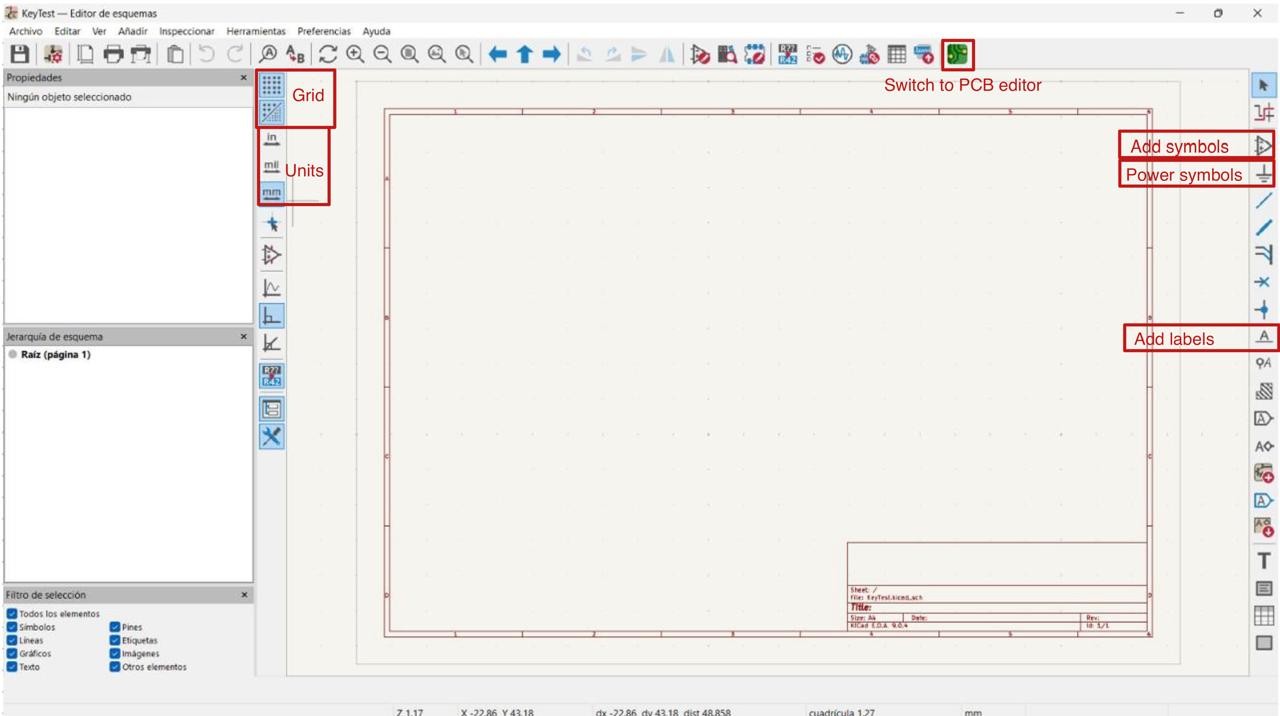Open the simulator icon in top toolbar
The width and height of the screenshot is (1280, 716).
pyautogui.click(x=842, y=54)
